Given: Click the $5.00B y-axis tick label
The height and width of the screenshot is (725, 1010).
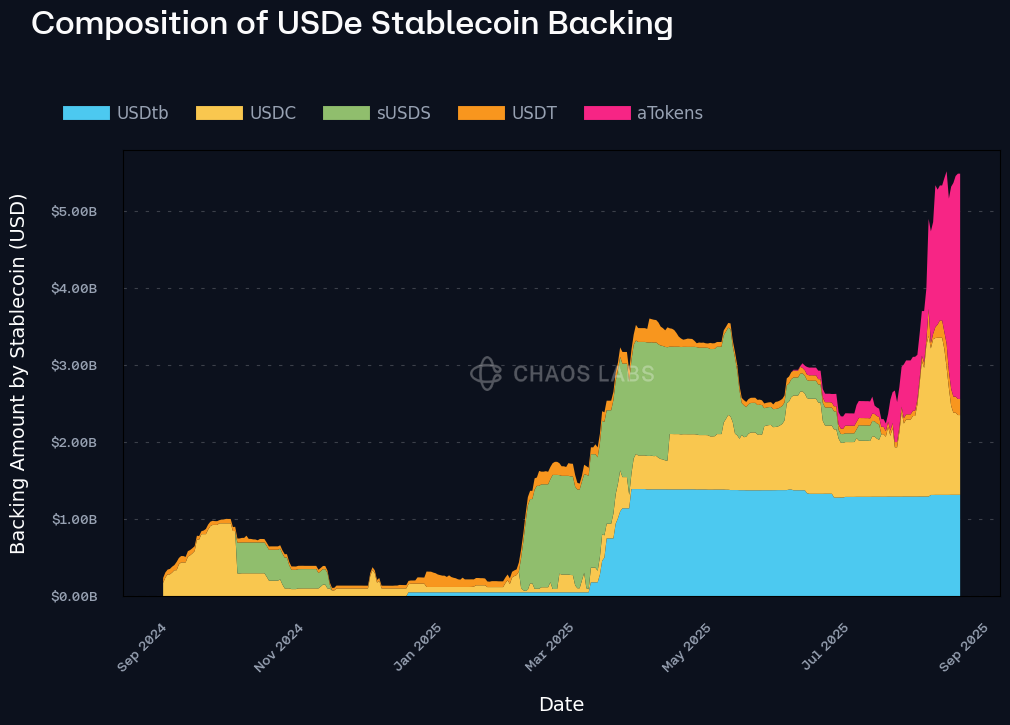Looking at the screenshot, I should [x=74, y=212].
